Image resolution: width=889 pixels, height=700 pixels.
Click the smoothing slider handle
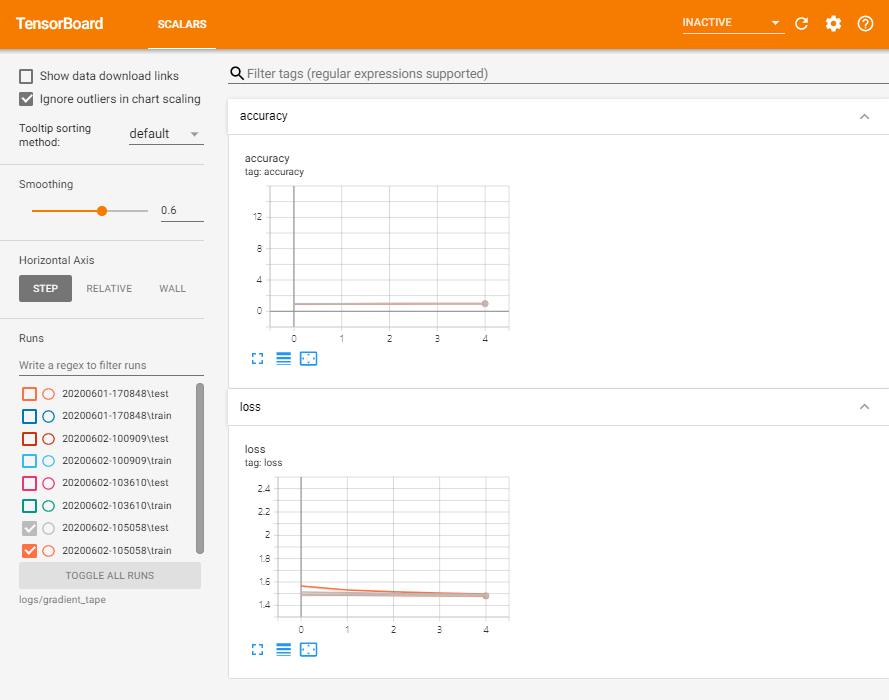(x=102, y=211)
